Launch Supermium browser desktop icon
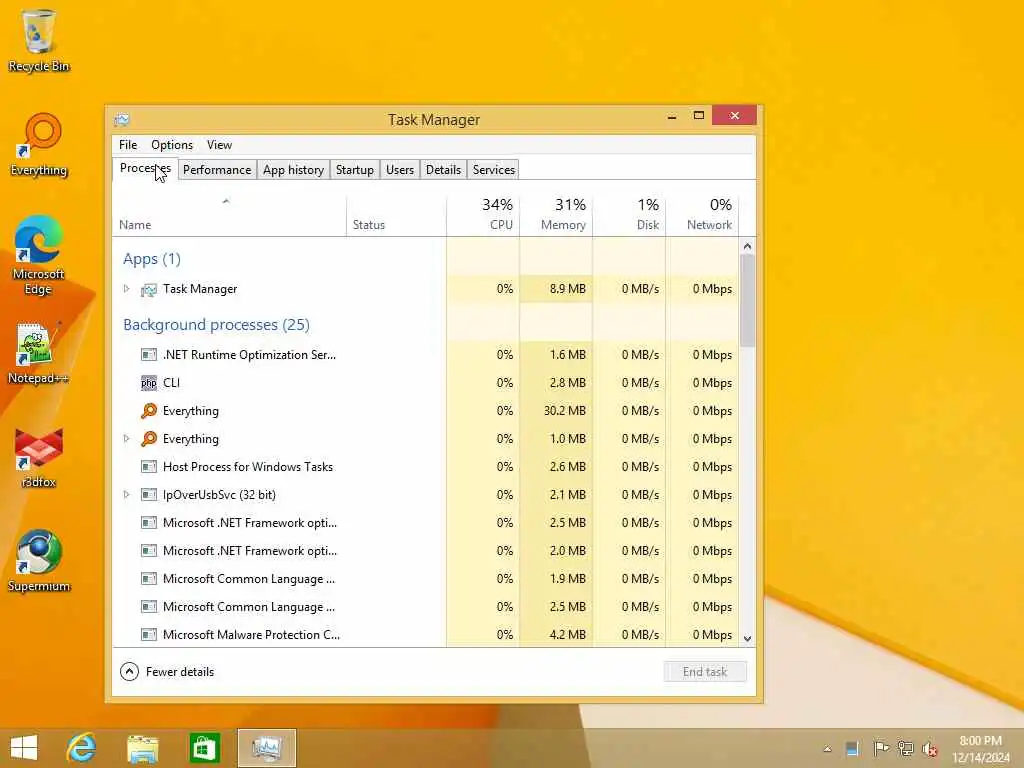This screenshot has height=768, width=1024. point(39,561)
